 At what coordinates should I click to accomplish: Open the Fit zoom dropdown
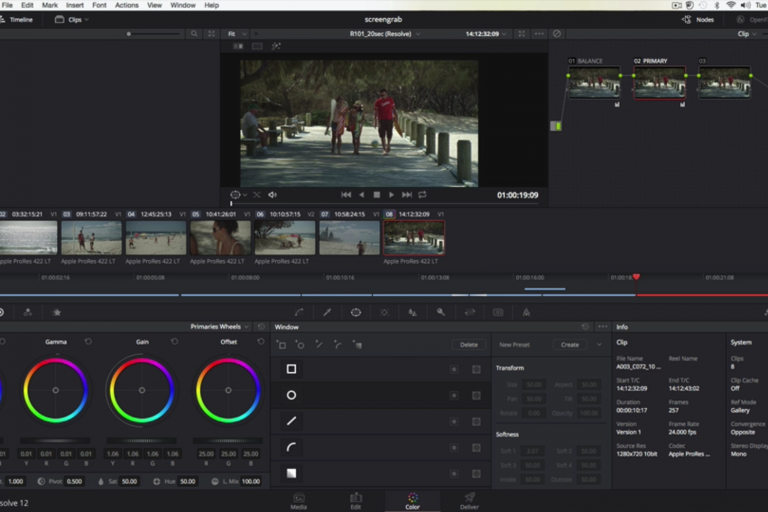point(237,34)
